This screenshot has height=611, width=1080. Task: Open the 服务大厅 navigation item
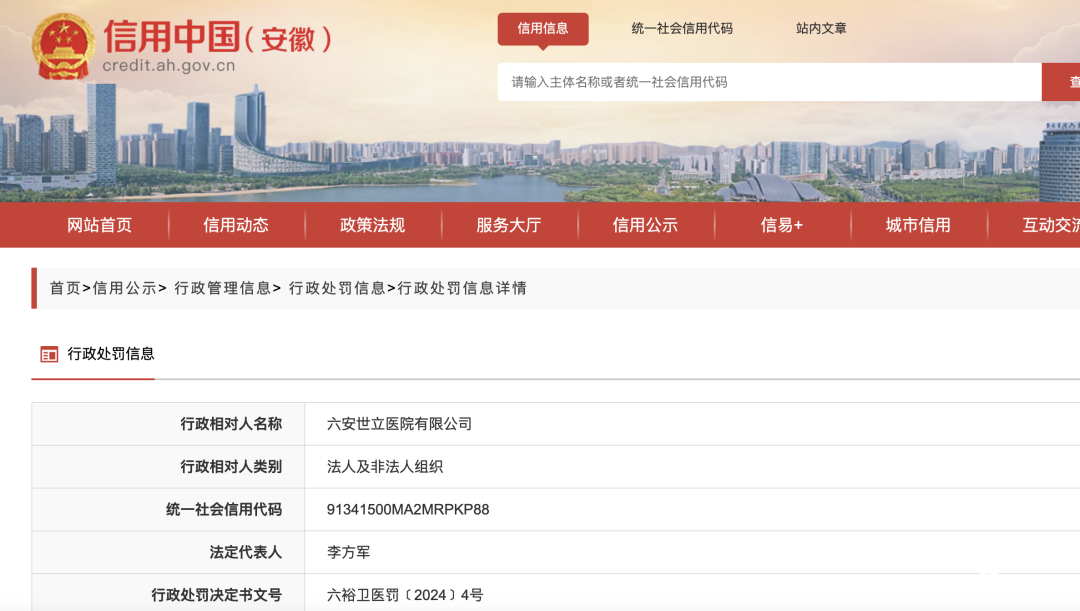point(508,225)
